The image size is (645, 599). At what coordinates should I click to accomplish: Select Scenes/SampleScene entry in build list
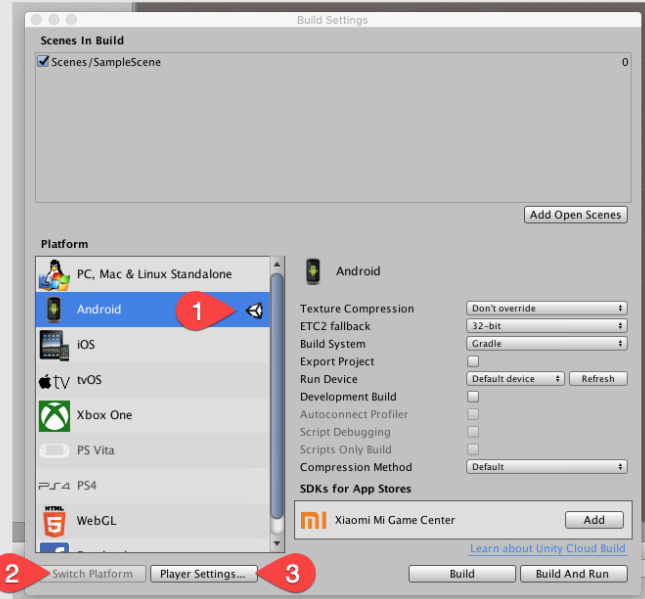pyautogui.click(x=333, y=62)
